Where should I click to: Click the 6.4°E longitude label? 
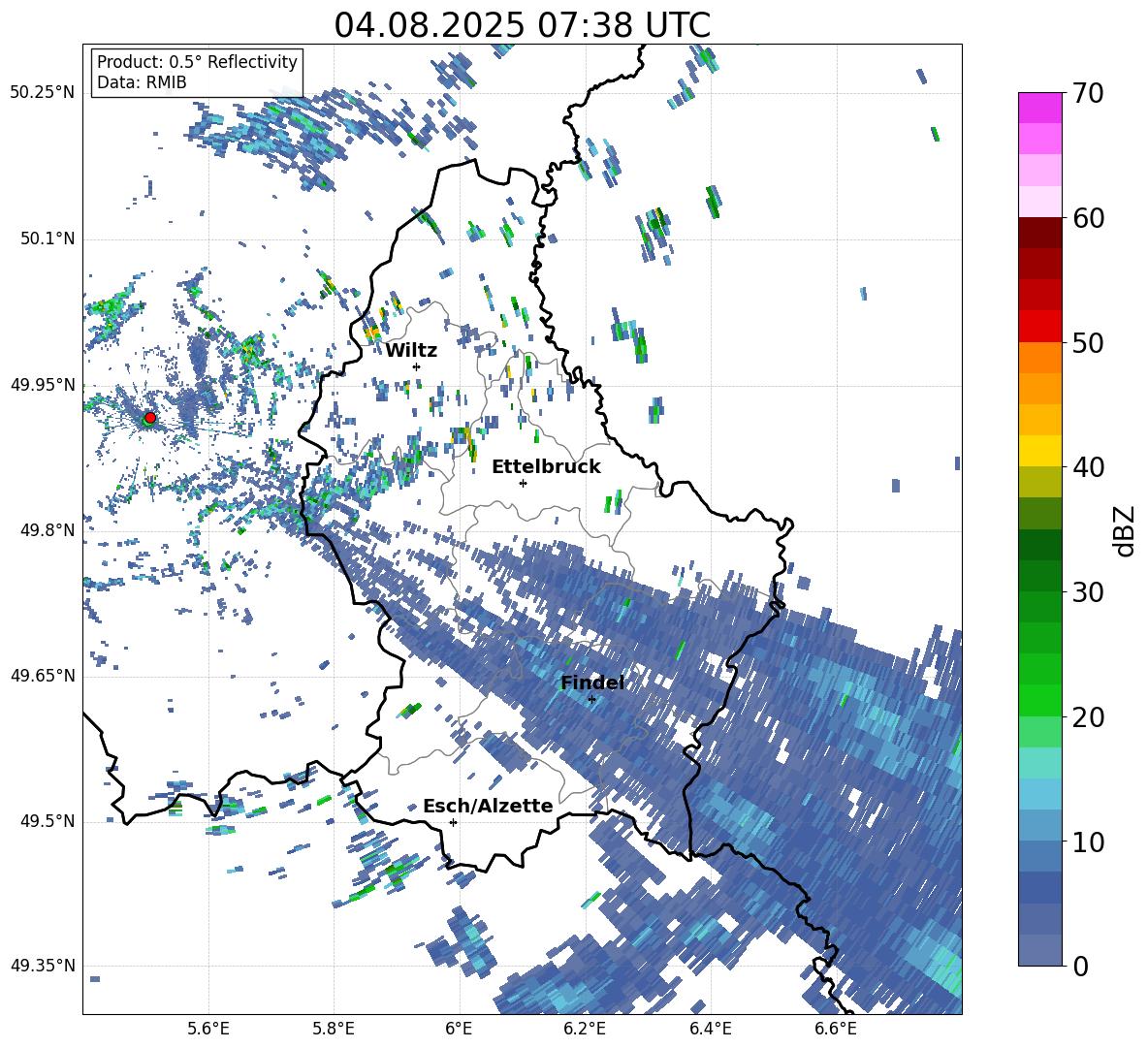pos(710,1029)
